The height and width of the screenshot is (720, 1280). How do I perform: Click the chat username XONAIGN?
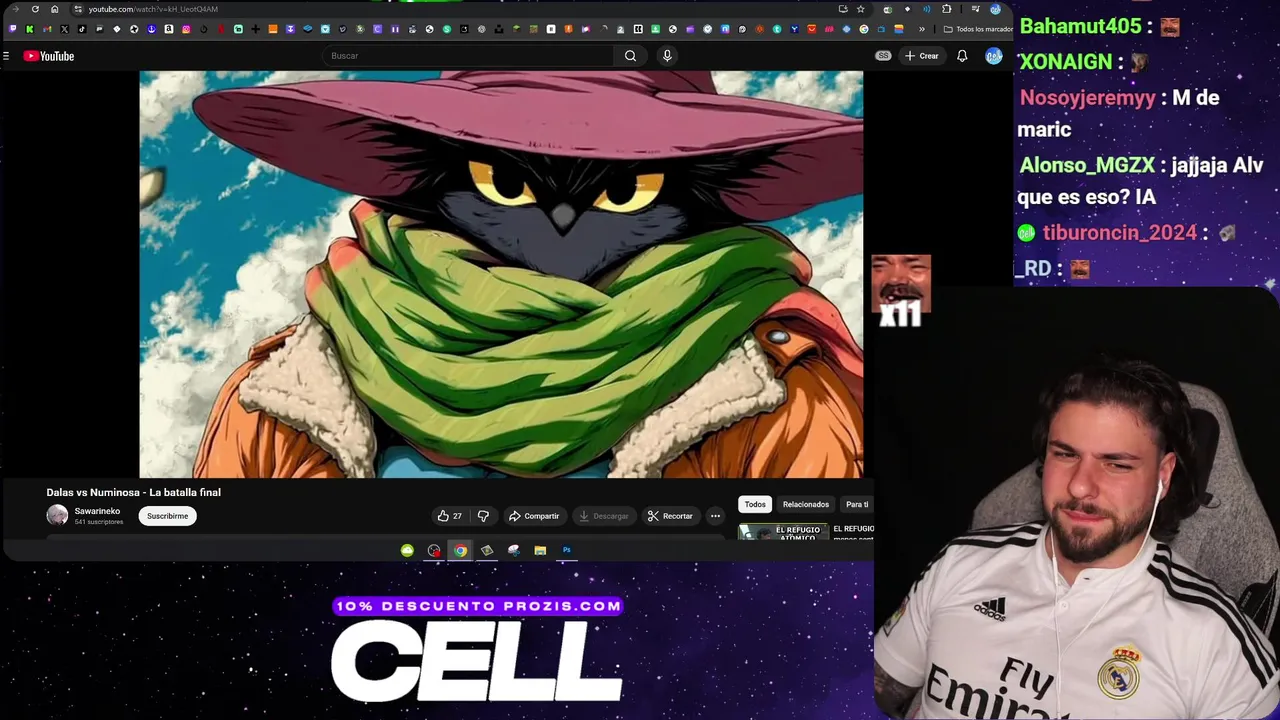(1066, 62)
